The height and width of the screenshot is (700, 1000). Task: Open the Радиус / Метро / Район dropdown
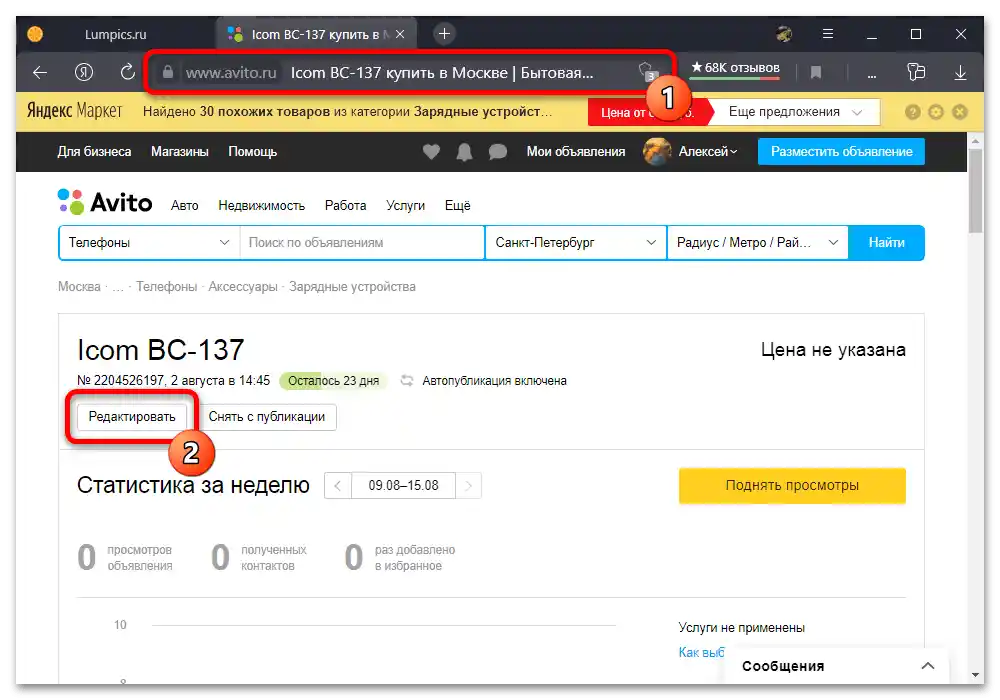758,243
